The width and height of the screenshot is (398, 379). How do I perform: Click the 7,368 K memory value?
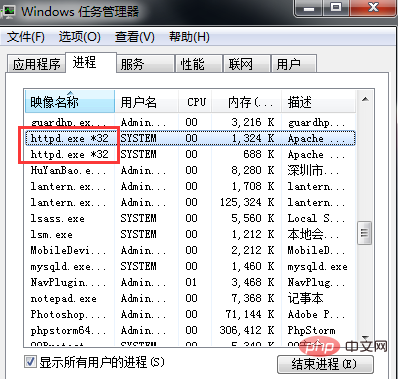click(253, 298)
